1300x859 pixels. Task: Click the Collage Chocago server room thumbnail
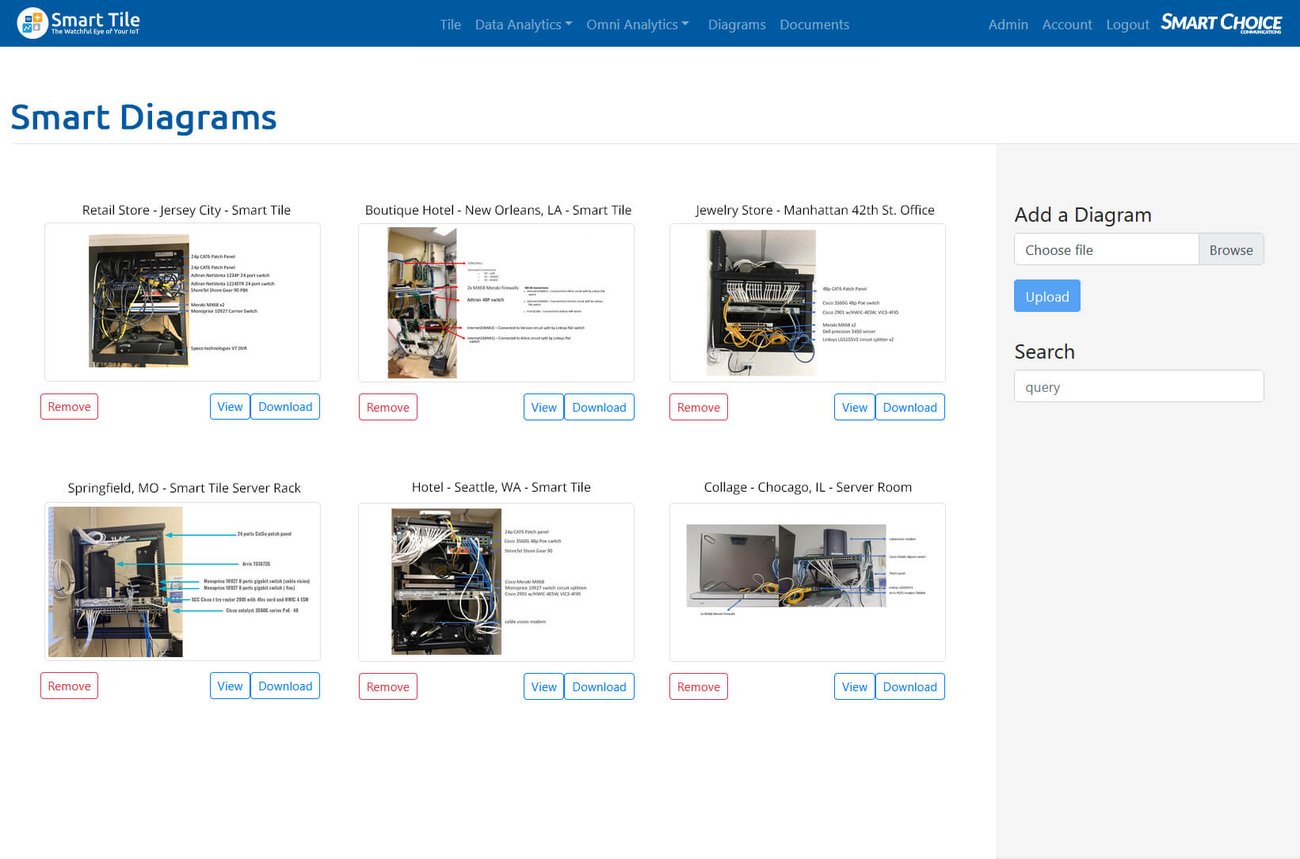point(807,581)
